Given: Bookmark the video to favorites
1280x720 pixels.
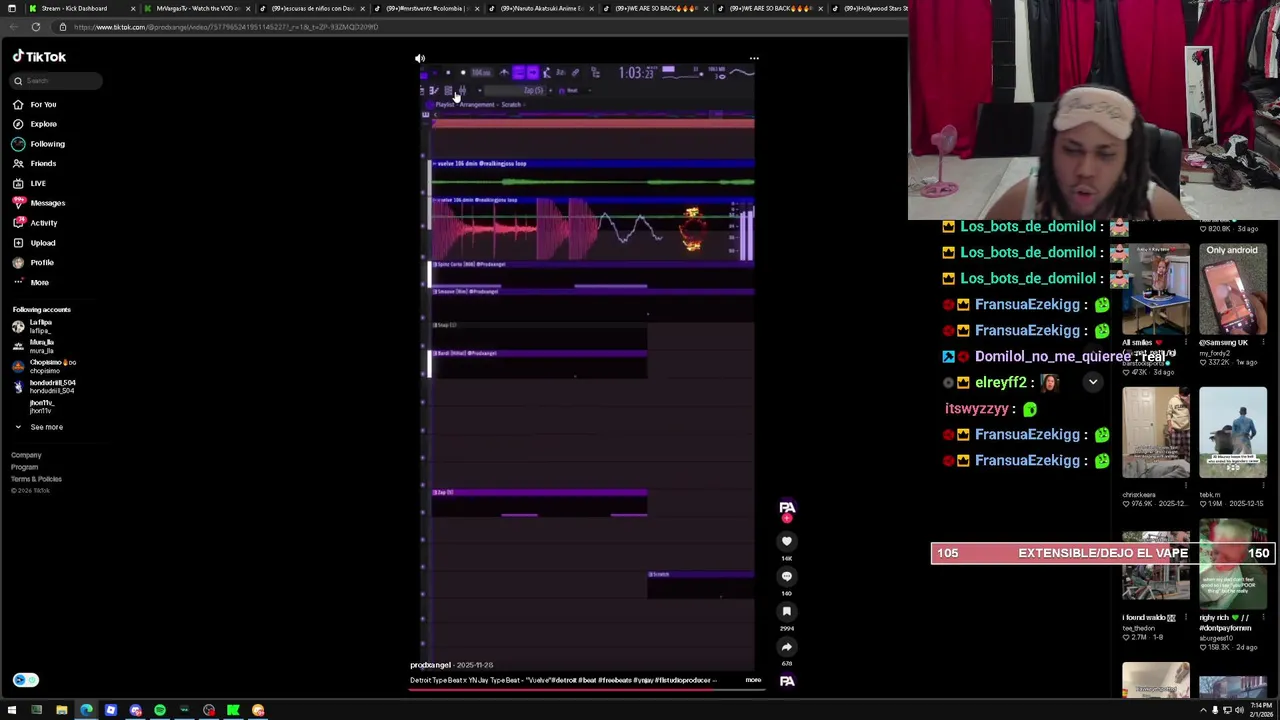Looking at the screenshot, I should click(x=787, y=611).
